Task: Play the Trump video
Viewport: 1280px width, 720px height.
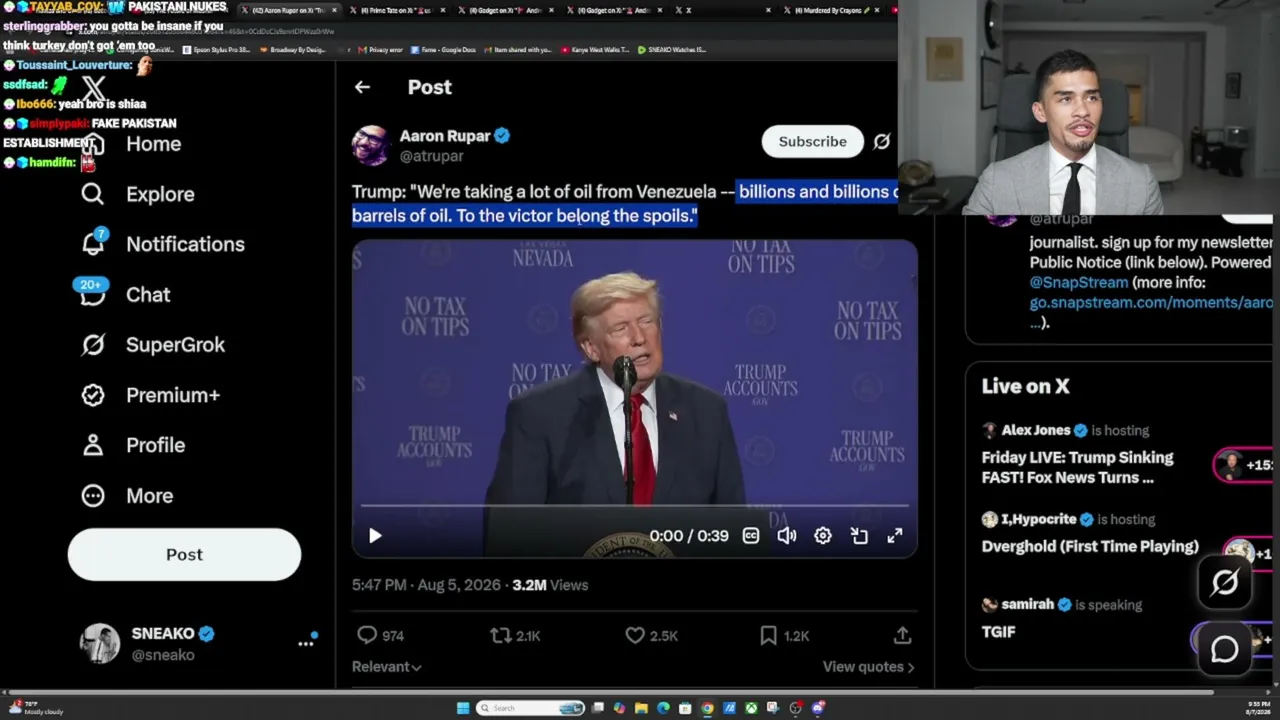Action: tap(375, 536)
